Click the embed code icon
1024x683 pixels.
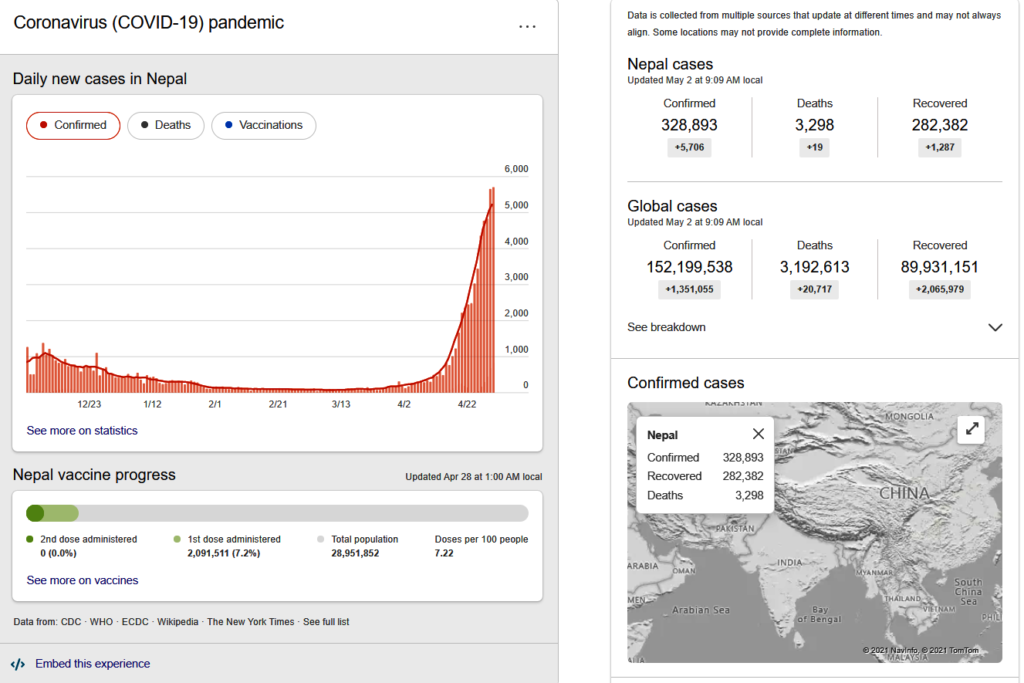[x=18, y=664]
